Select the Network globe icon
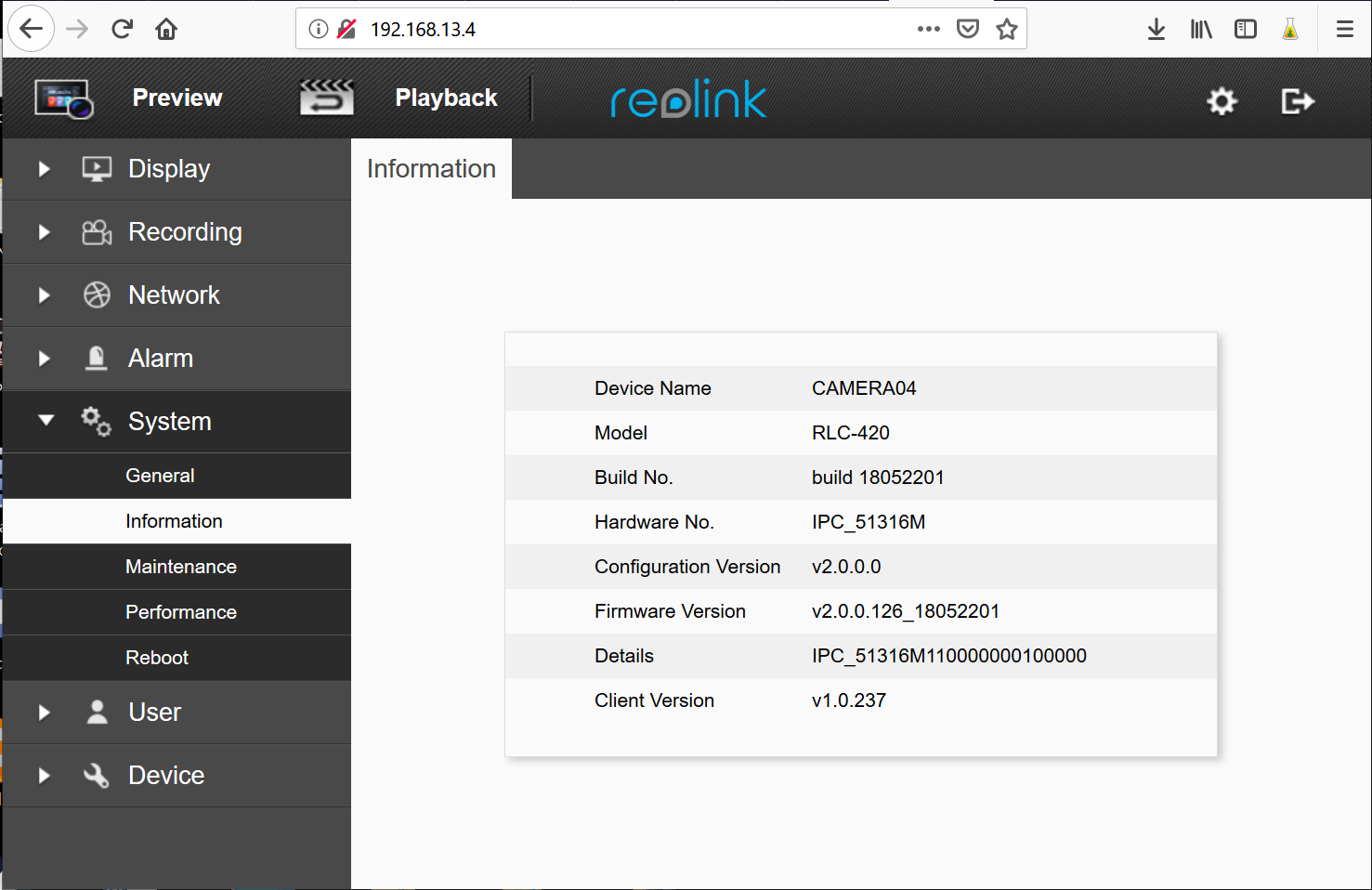The width and height of the screenshot is (1372, 890). point(96,294)
